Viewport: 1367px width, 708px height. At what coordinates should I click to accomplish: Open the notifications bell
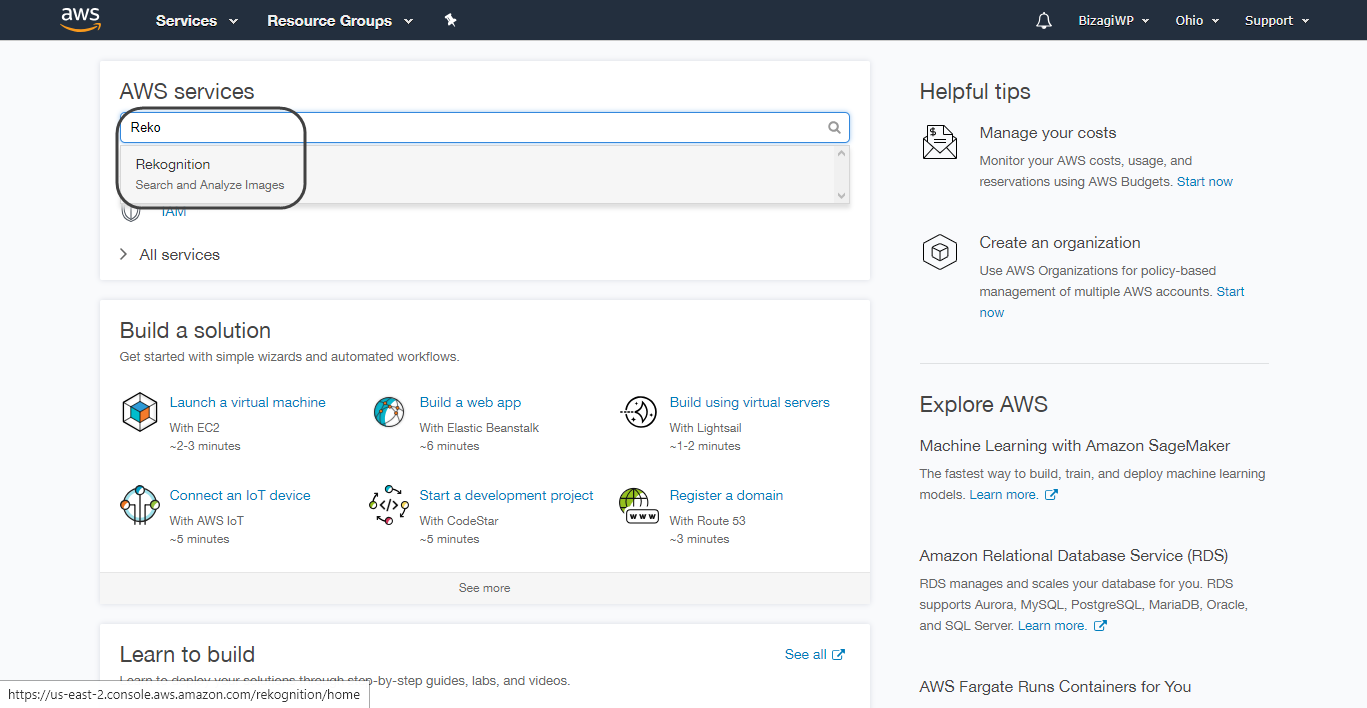[1044, 21]
